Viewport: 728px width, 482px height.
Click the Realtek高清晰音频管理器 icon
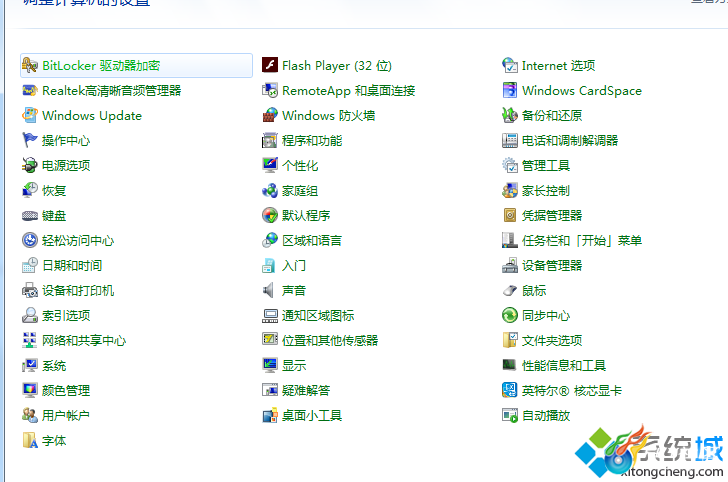pos(30,91)
